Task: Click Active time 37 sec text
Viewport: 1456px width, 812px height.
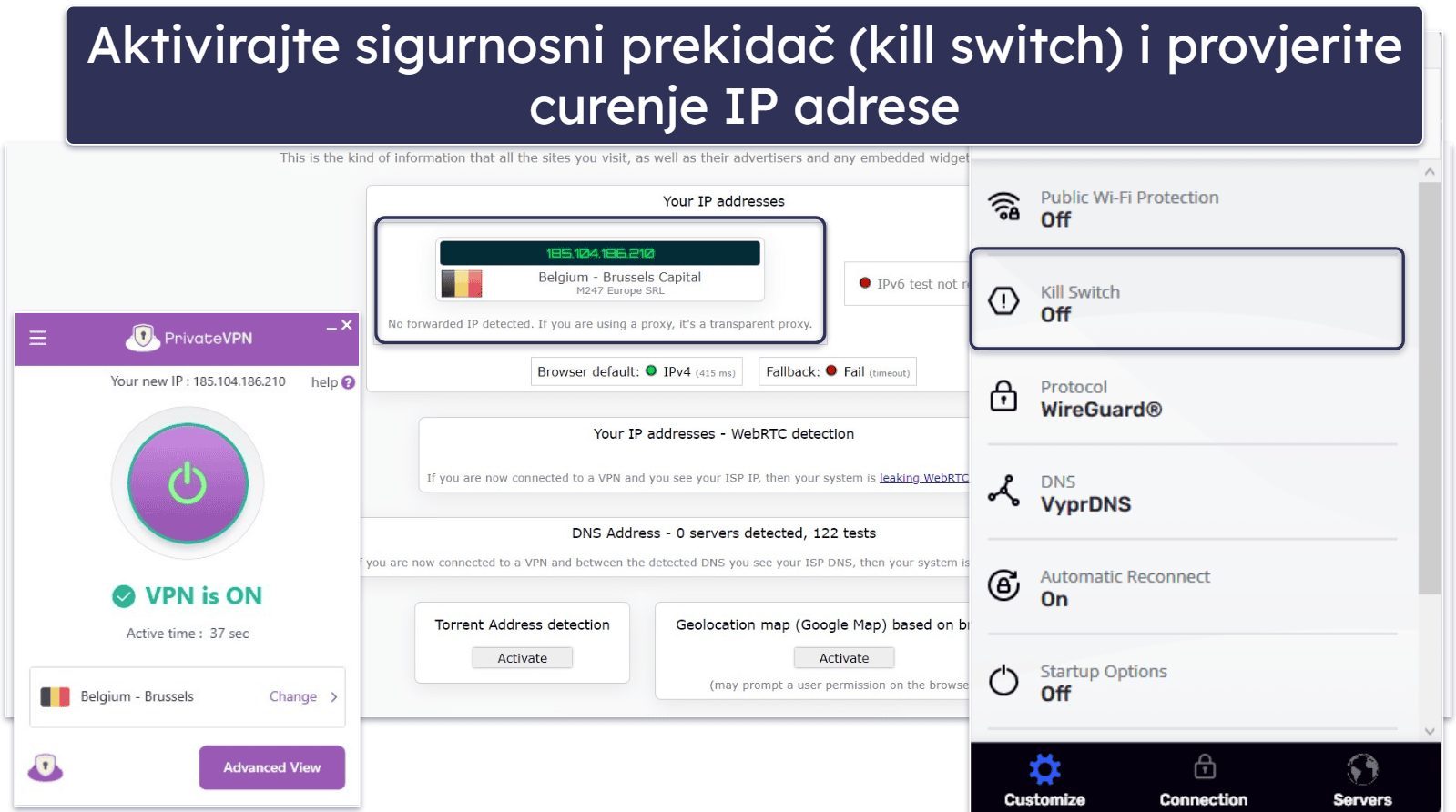Action: click(188, 634)
